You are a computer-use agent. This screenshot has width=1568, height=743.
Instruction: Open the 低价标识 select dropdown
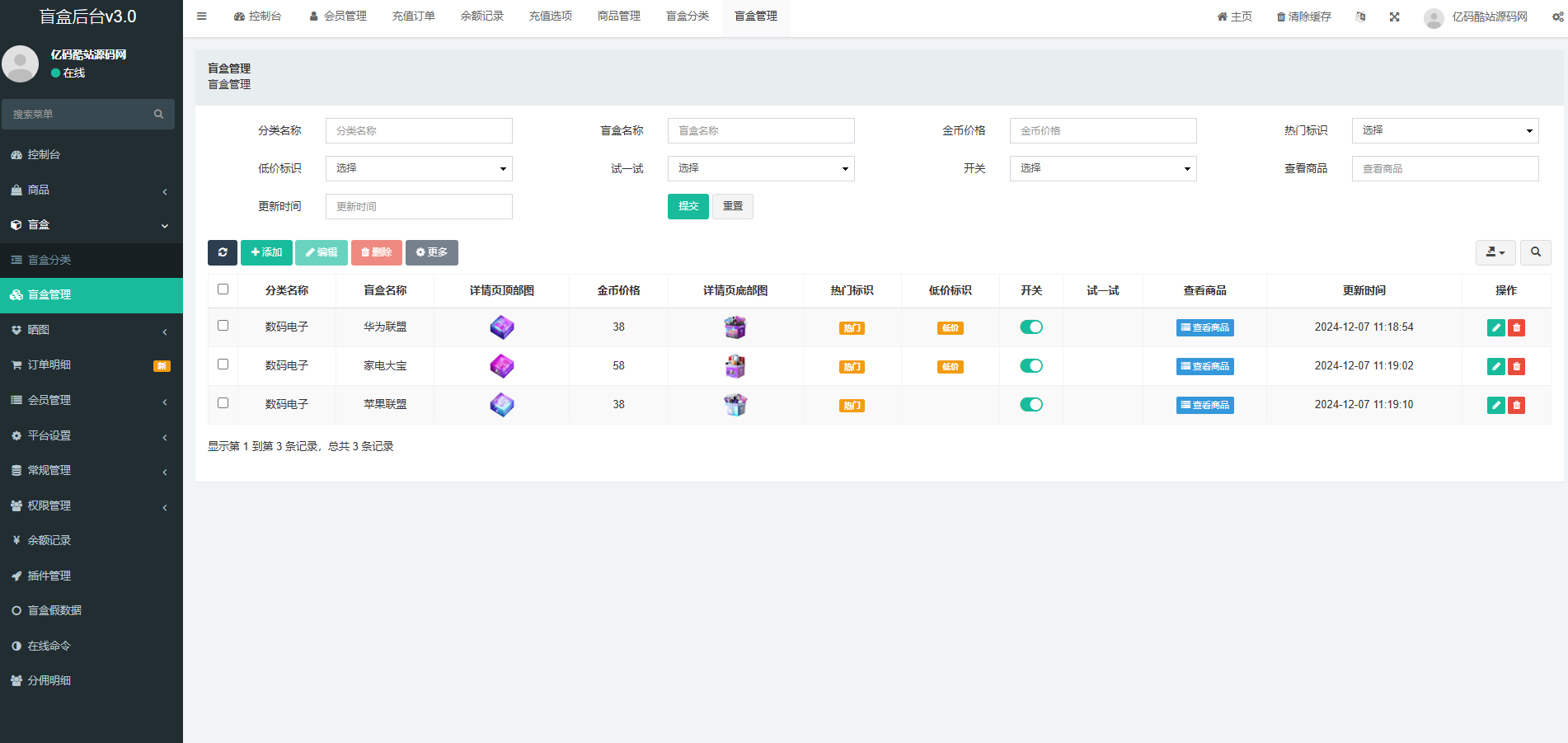[419, 168]
